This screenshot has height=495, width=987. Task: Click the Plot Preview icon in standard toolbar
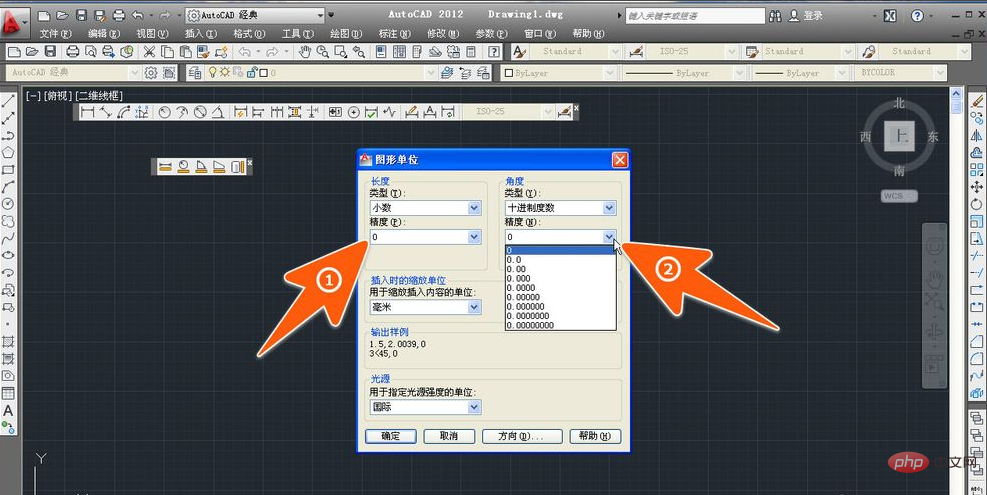point(91,52)
